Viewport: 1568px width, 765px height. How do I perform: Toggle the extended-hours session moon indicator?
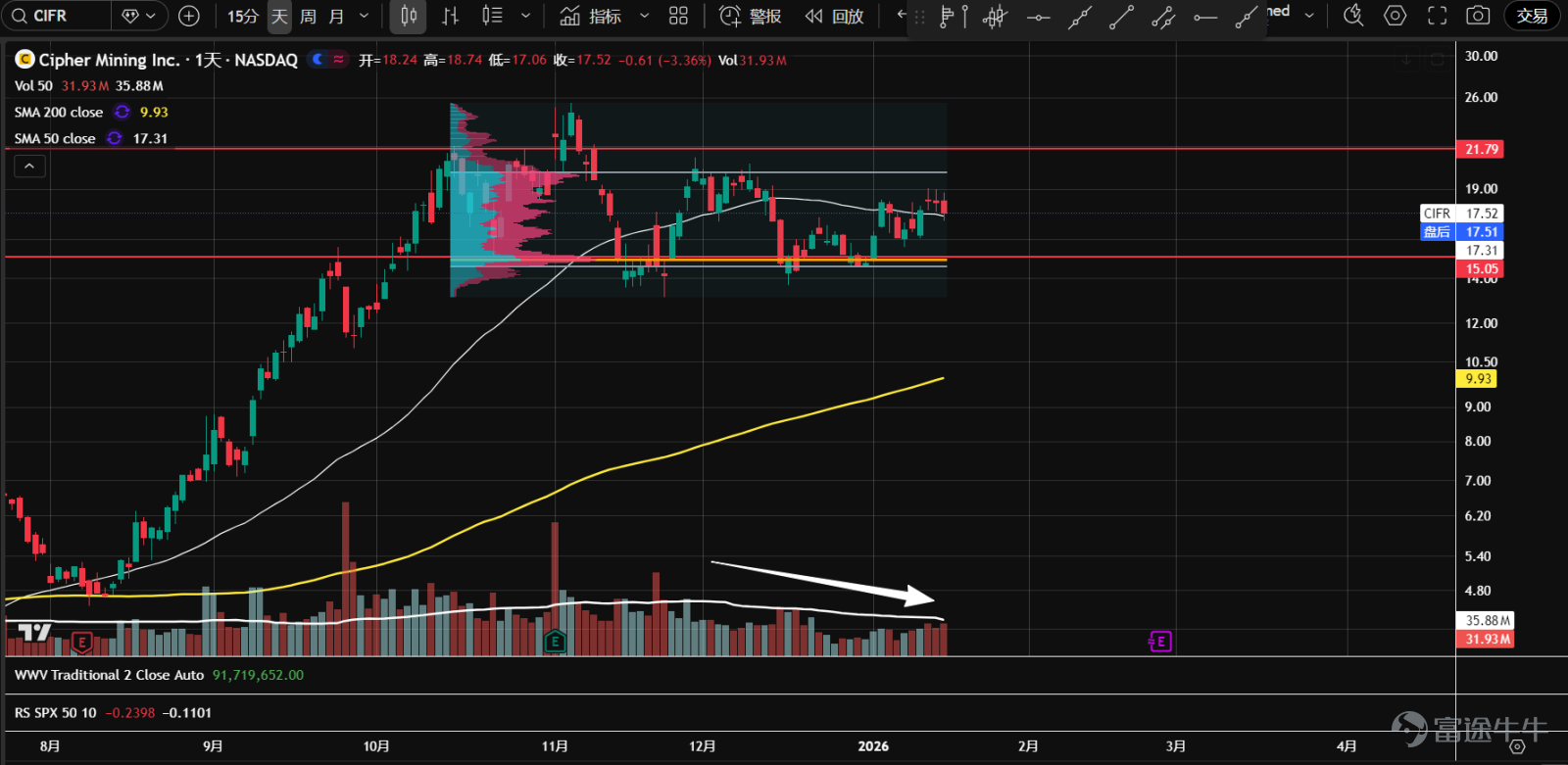click(317, 60)
